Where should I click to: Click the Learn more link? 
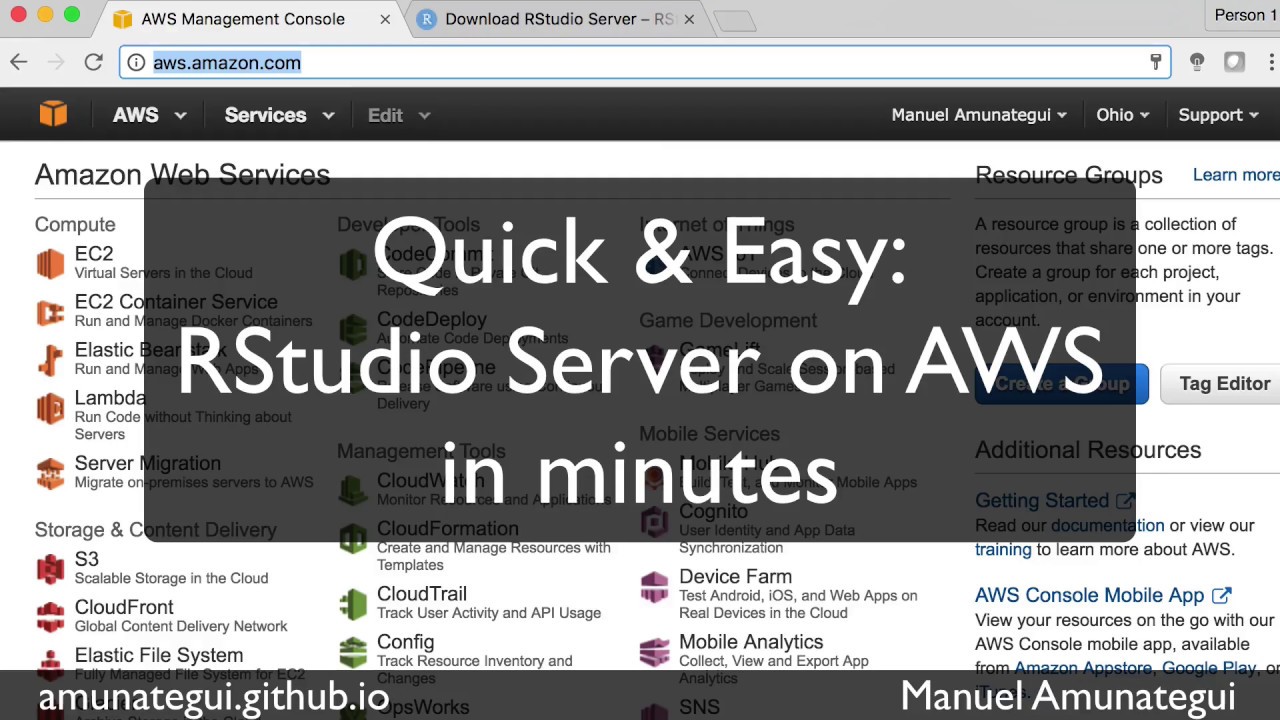[1236, 175]
